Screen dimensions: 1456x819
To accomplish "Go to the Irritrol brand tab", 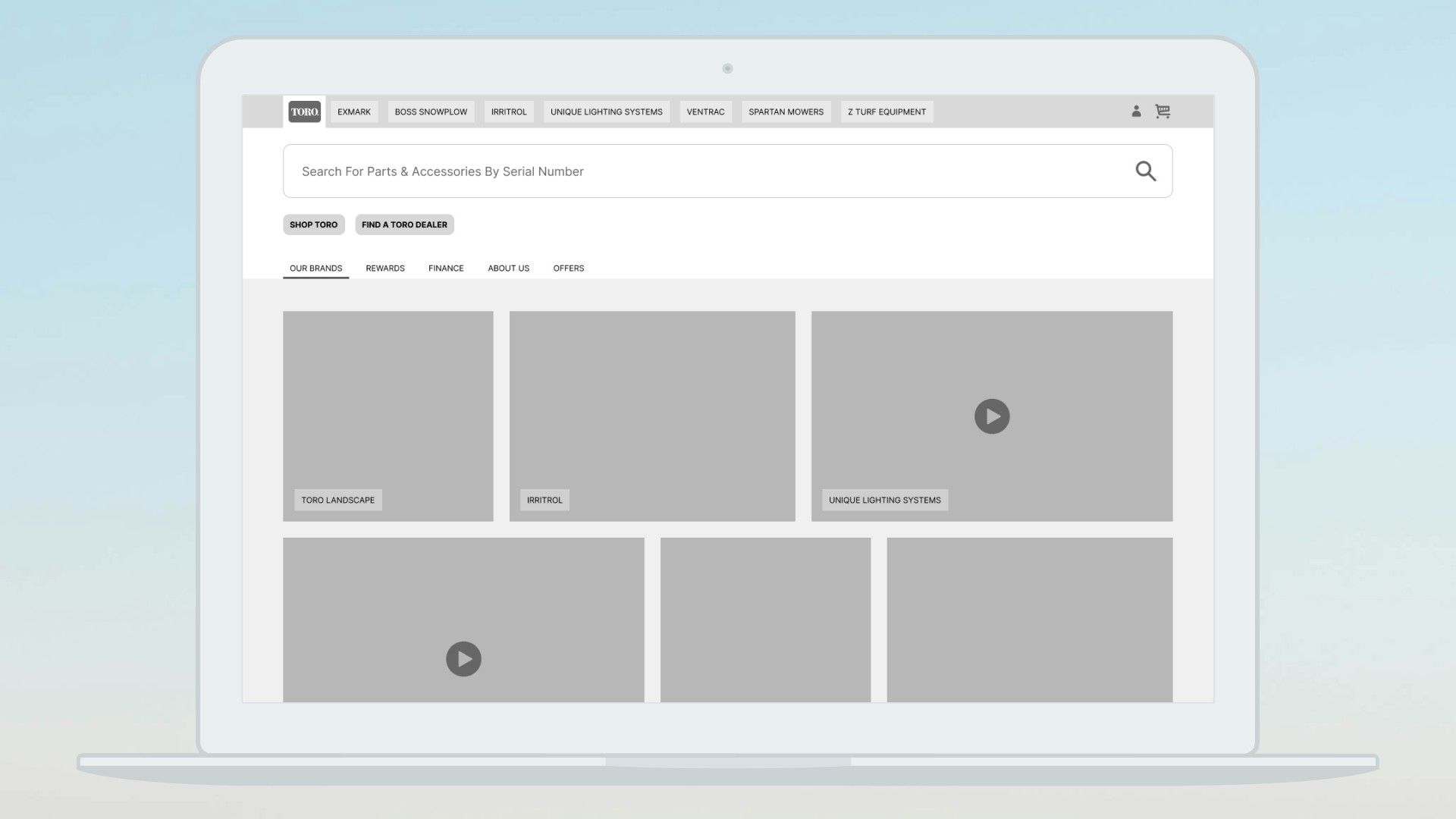I will click(x=509, y=111).
